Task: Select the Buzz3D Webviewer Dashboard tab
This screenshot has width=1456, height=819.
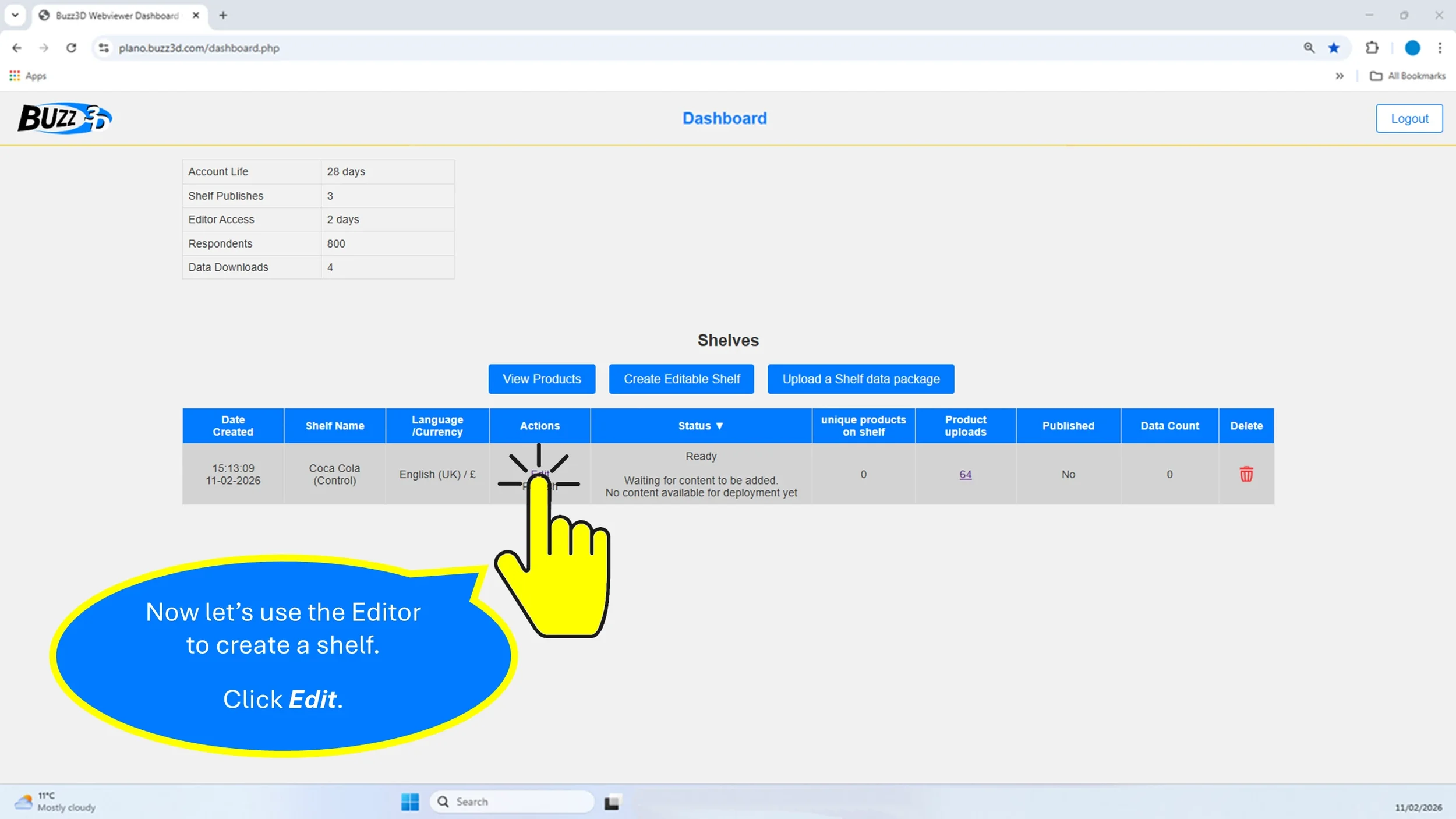Action: pyautogui.click(x=116, y=16)
